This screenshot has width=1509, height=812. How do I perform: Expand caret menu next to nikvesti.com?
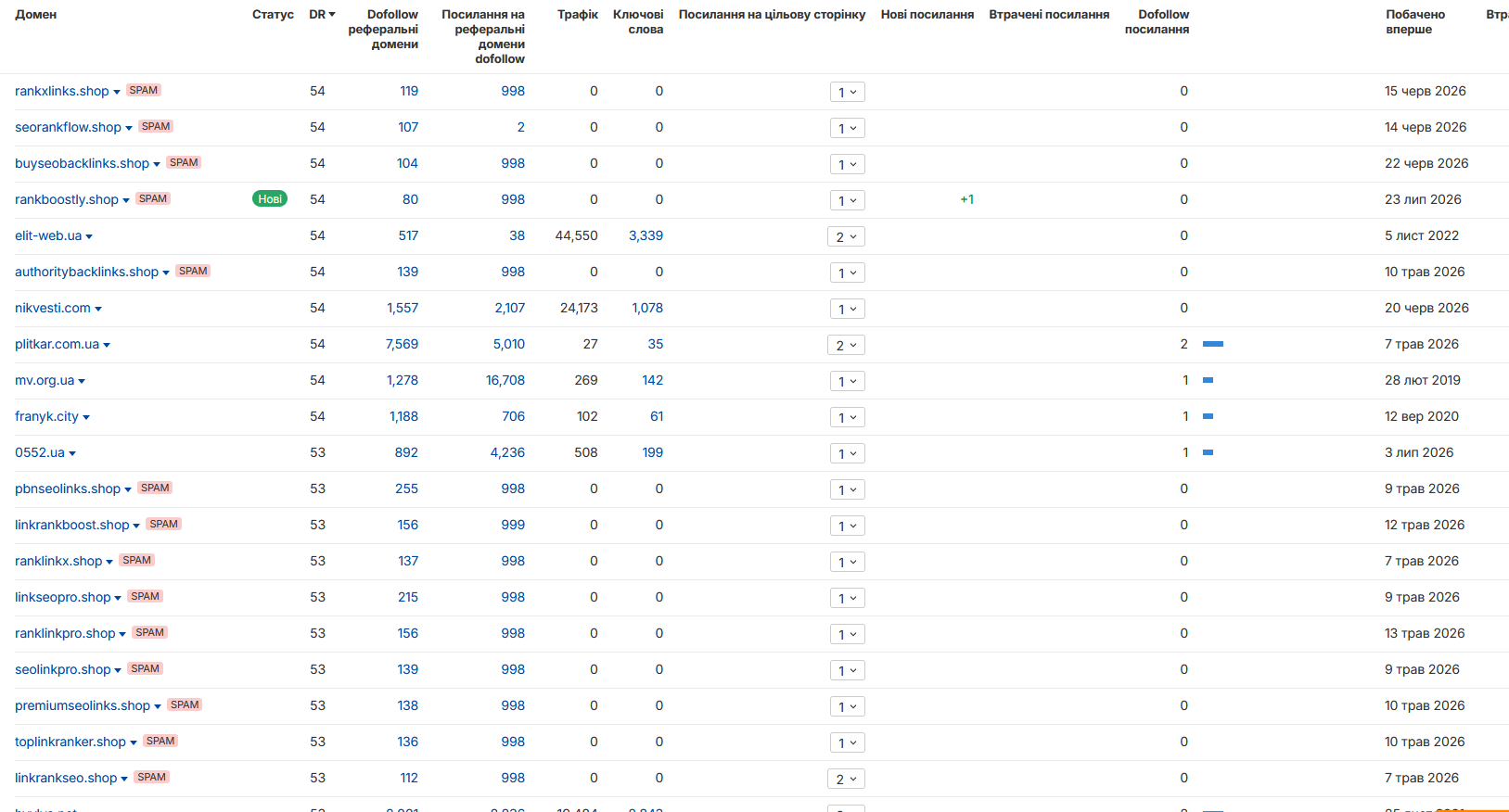pyautogui.click(x=98, y=309)
